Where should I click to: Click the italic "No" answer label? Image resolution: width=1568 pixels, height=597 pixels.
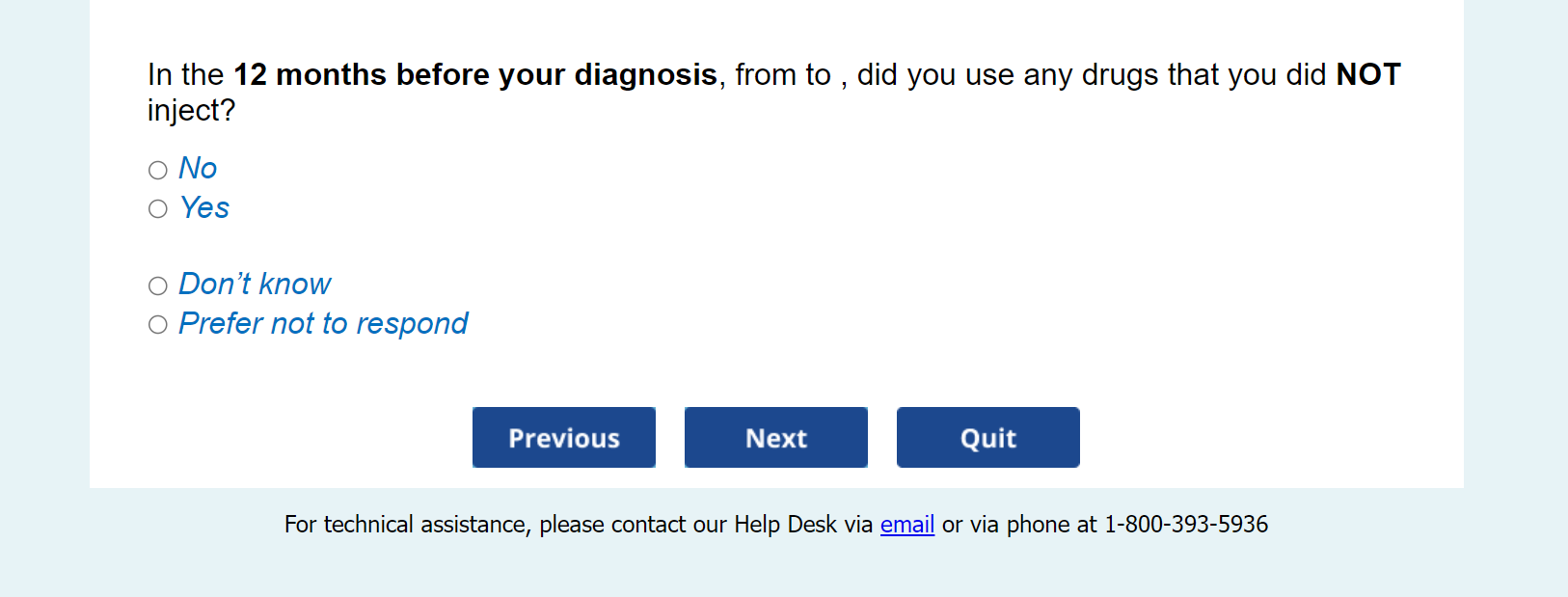pos(198,169)
